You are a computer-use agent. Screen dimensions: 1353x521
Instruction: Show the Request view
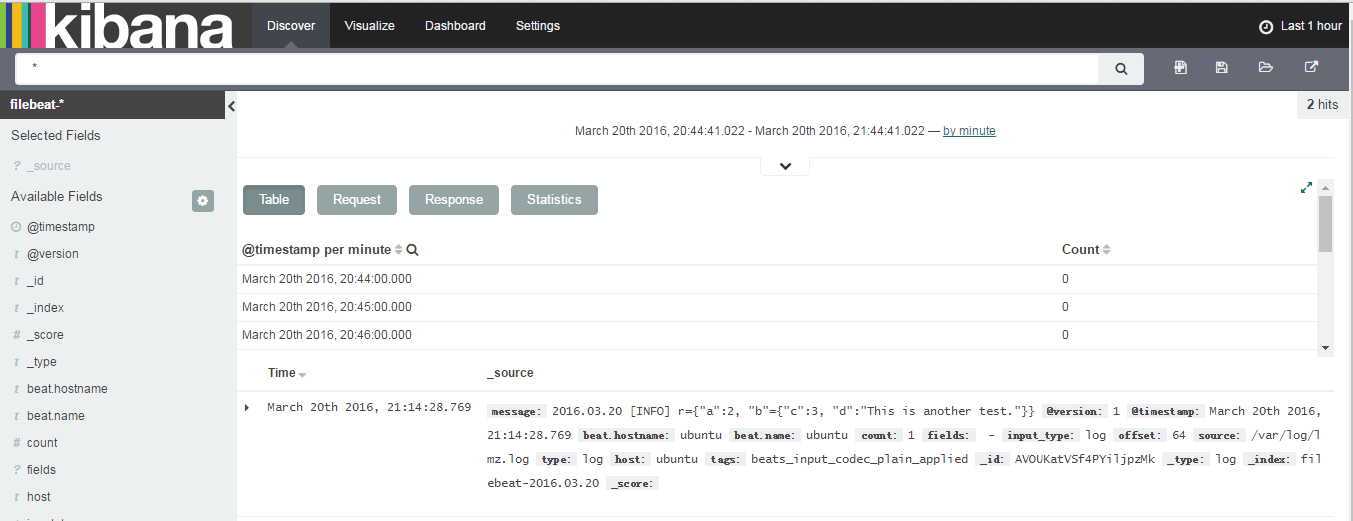(x=357, y=200)
